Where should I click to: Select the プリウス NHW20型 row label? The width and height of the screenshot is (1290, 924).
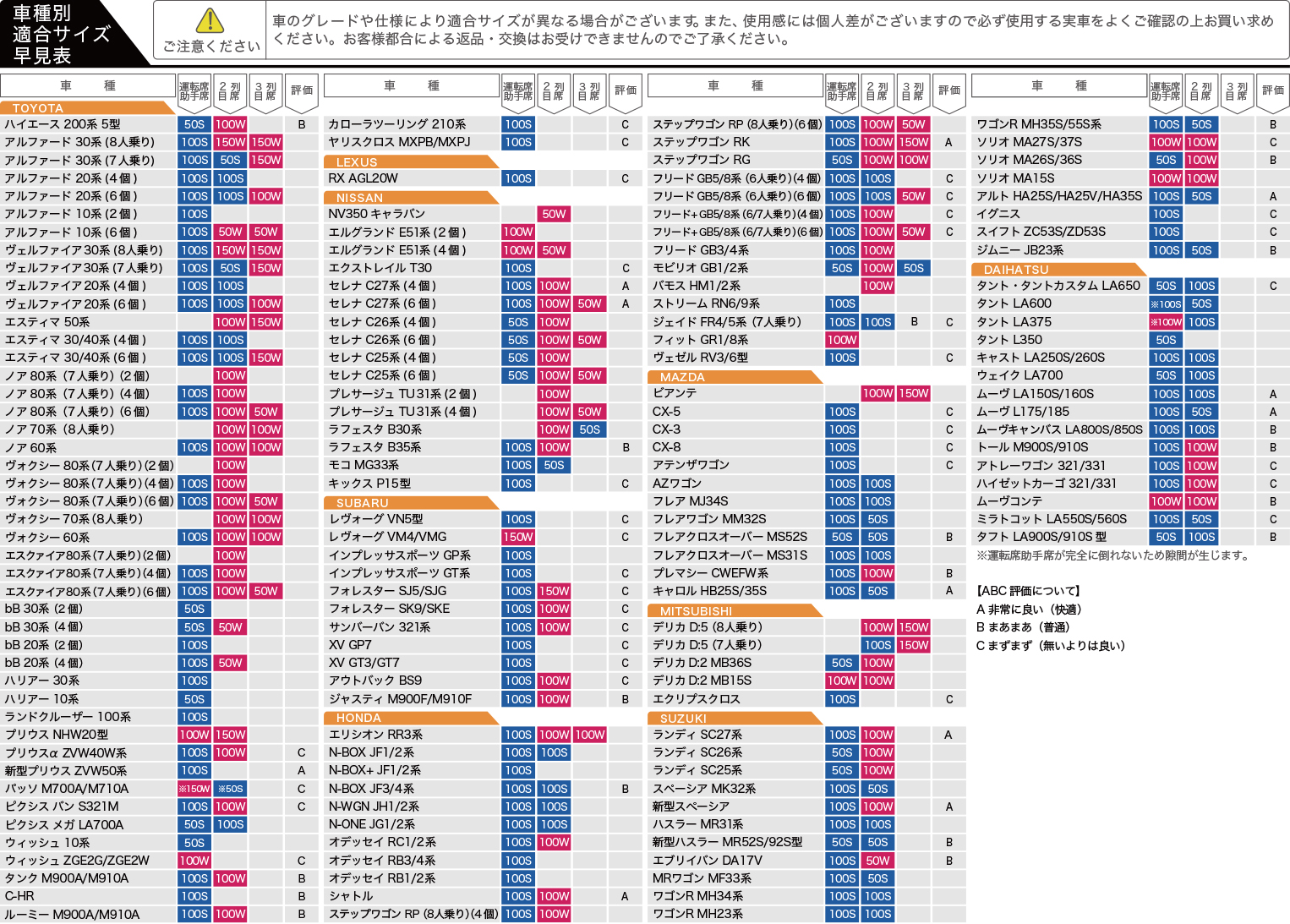[57, 735]
